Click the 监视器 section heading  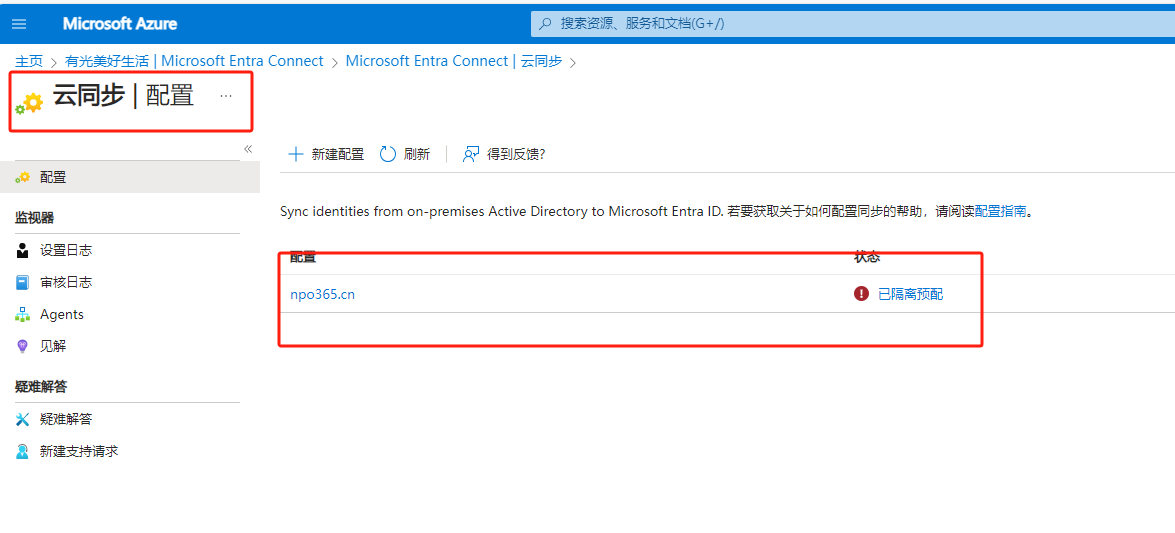[x=34, y=218]
